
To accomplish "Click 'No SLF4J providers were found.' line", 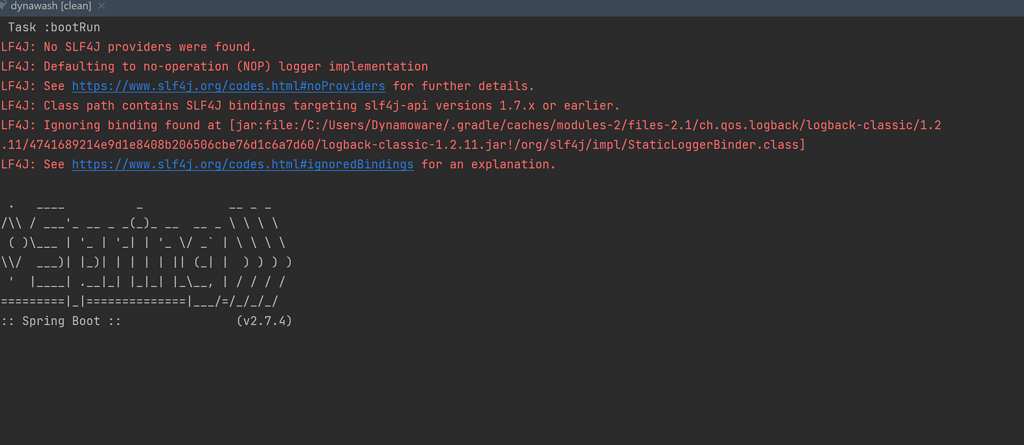I will pos(129,47).
